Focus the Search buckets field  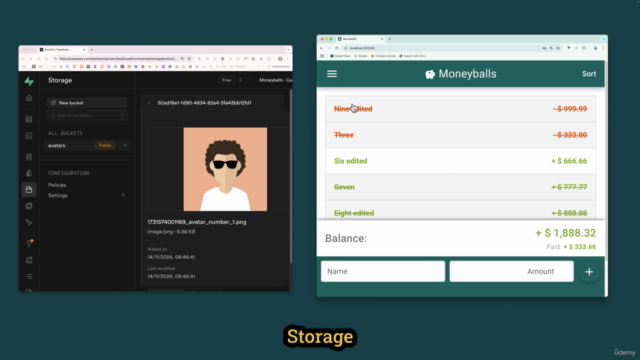coord(87,116)
